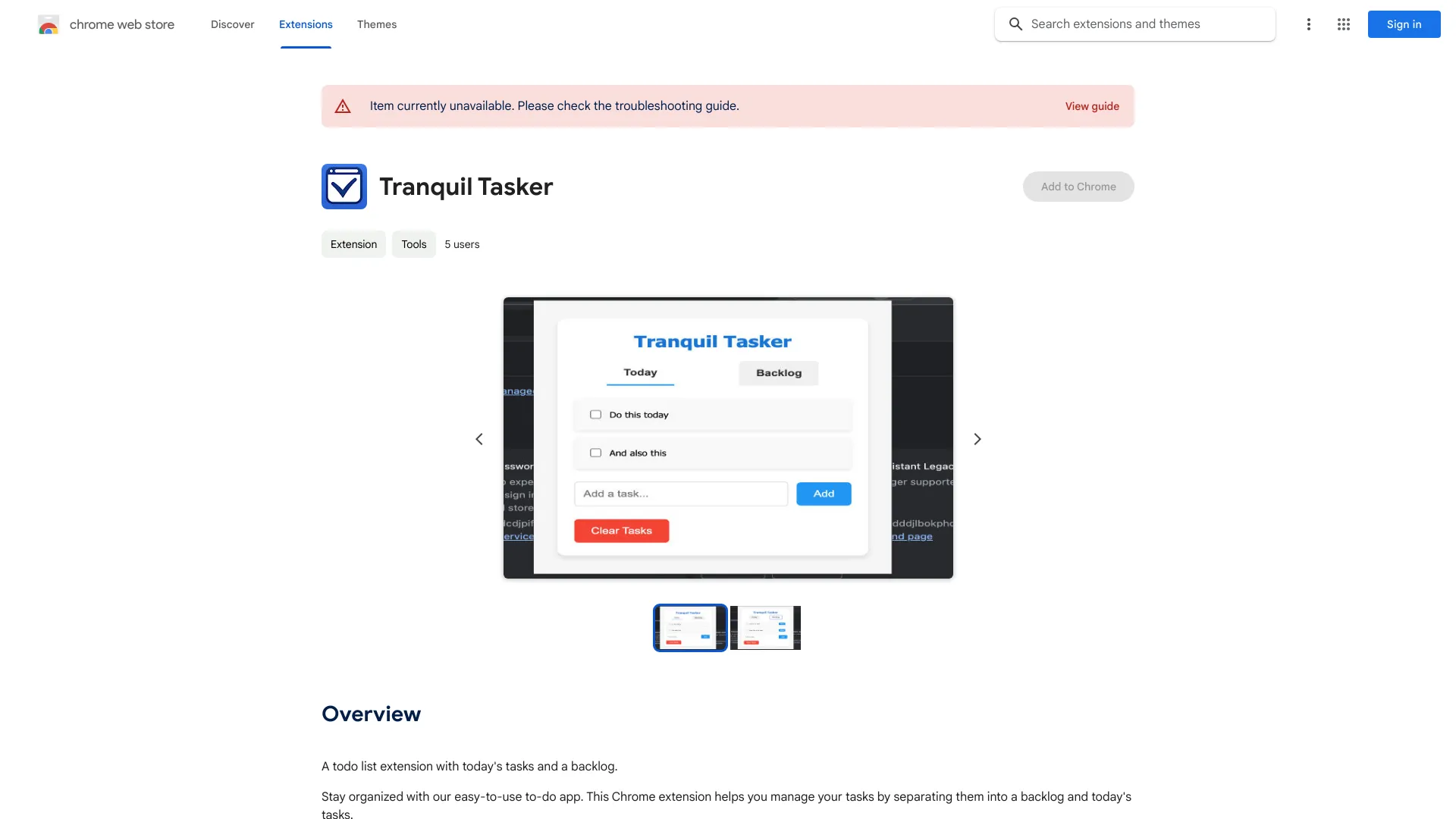This screenshot has height=819, width=1456.
Task: Switch to the Today tab
Action: click(640, 372)
